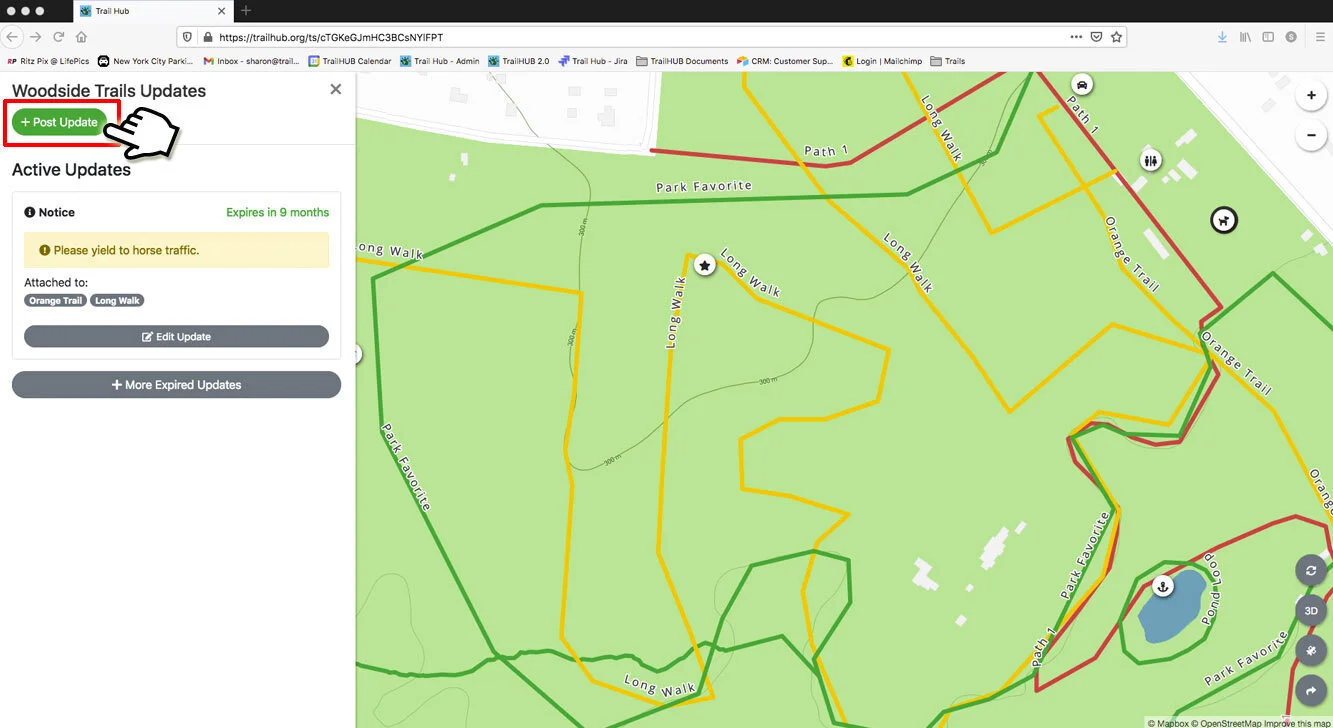Open Trail Hub - Jira bookmark
The height and width of the screenshot is (728, 1333).
tap(593, 61)
